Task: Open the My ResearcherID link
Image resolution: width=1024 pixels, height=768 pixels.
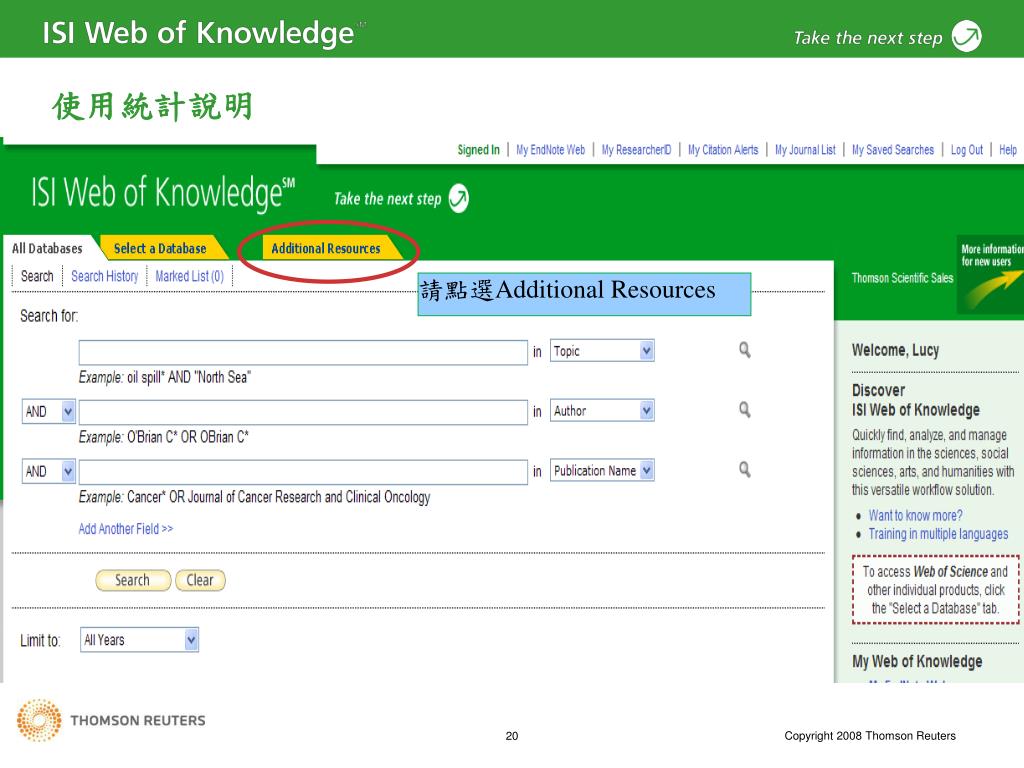Action: (636, 150)
